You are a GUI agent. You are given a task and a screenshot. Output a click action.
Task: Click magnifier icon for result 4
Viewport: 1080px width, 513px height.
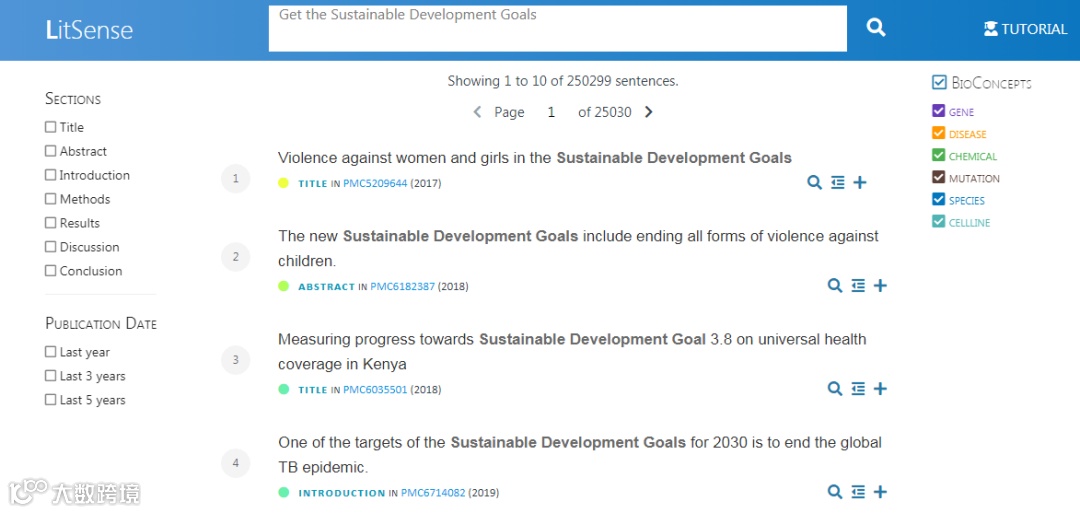coord(835,492)
